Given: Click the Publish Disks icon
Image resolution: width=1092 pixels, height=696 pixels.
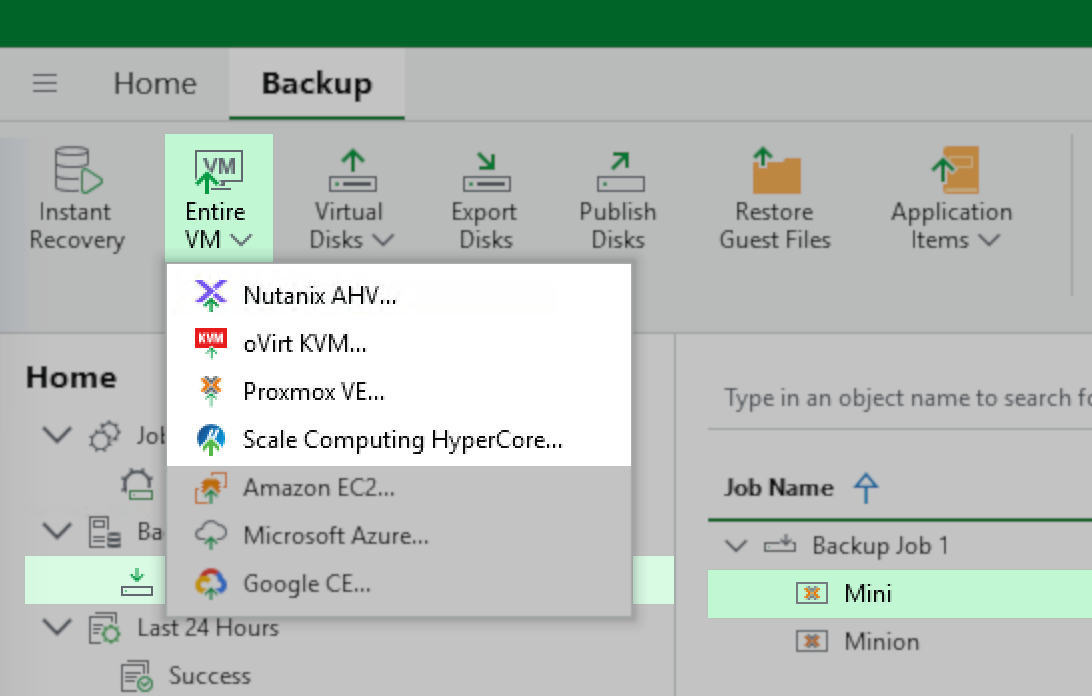Looking at the screenshot, I should coord(618,170).
